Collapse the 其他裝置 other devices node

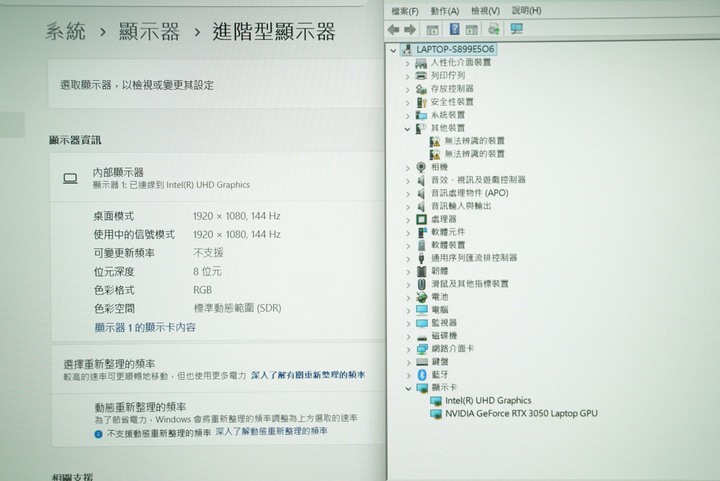click(408, 128)
